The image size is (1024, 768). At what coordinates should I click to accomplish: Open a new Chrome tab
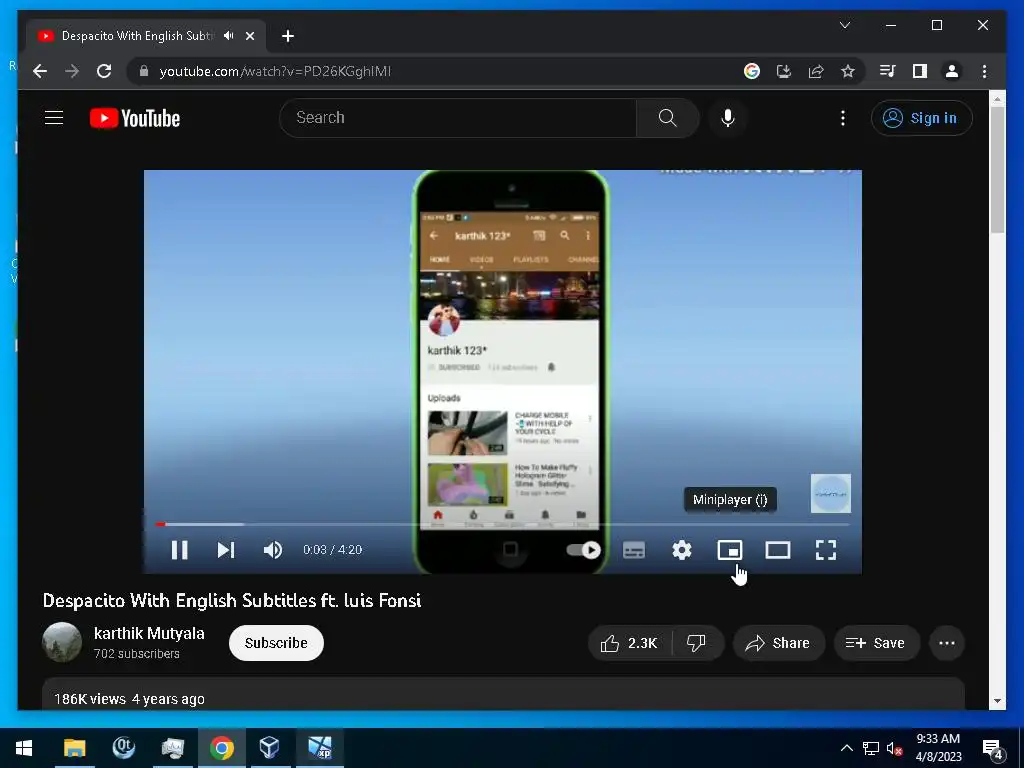[288, 36]
